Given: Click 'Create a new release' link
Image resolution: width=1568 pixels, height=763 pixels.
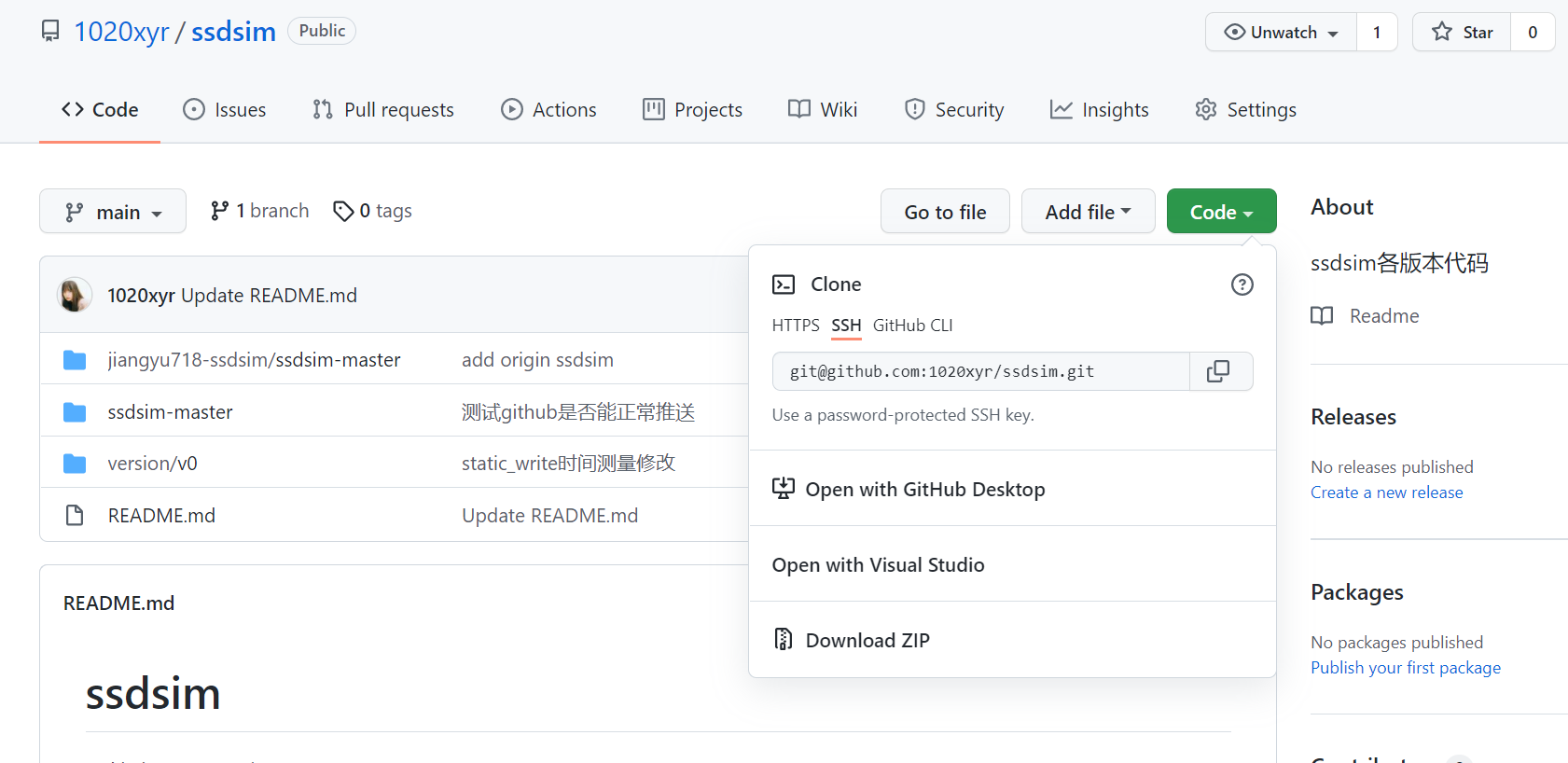Looking at the screenshot, I should click(x=1387, y=492).
